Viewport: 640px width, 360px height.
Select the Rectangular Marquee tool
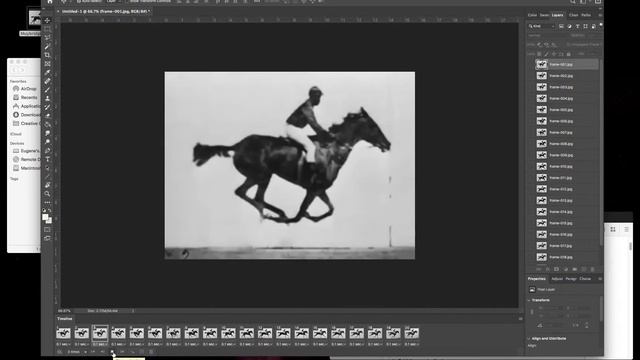47,29
